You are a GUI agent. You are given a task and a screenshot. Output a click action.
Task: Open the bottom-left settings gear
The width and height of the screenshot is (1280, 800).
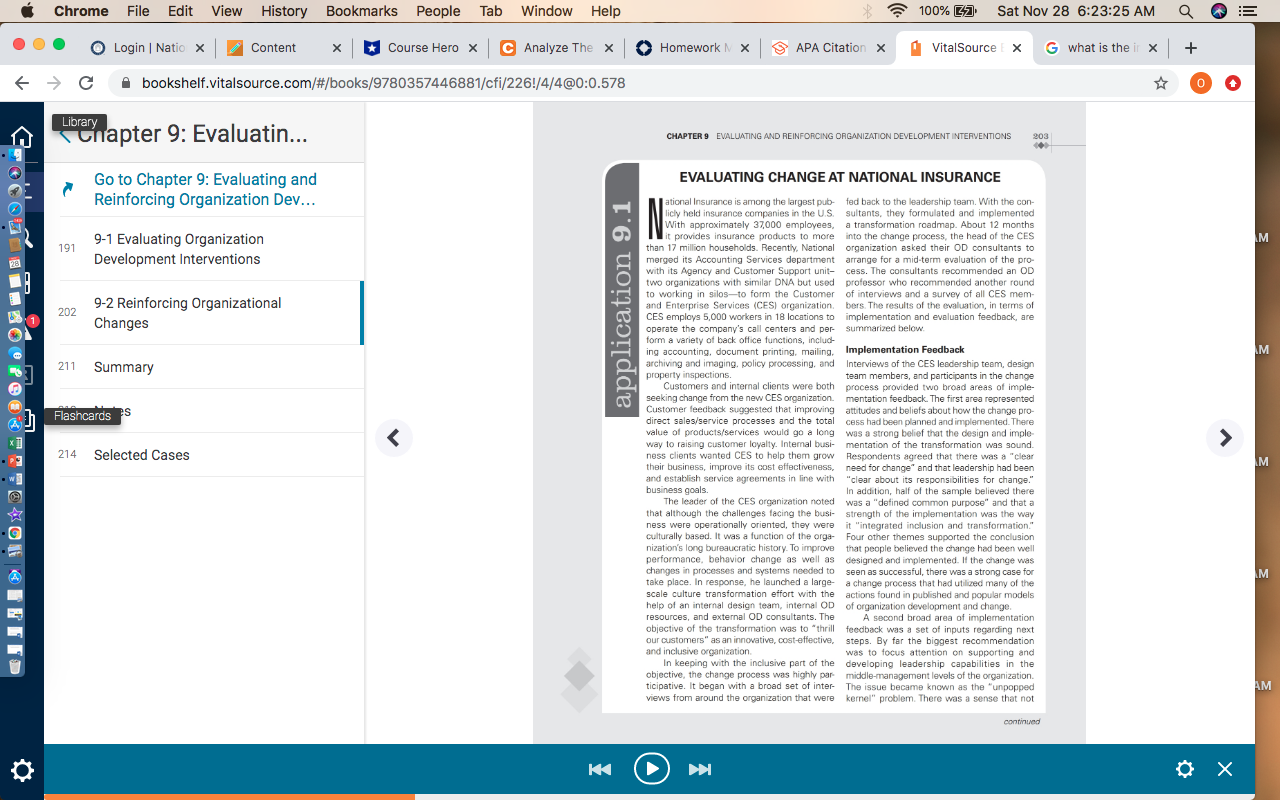pyautogui.click(x=22, y=770)
